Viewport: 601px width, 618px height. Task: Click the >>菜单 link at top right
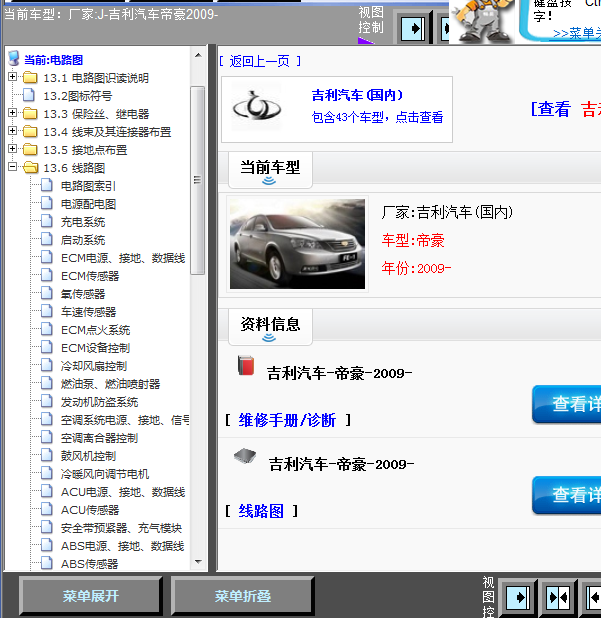click(576, 34)
